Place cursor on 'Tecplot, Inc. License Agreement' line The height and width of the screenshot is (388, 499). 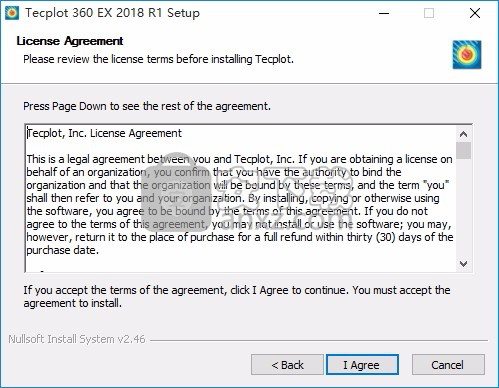104,133
